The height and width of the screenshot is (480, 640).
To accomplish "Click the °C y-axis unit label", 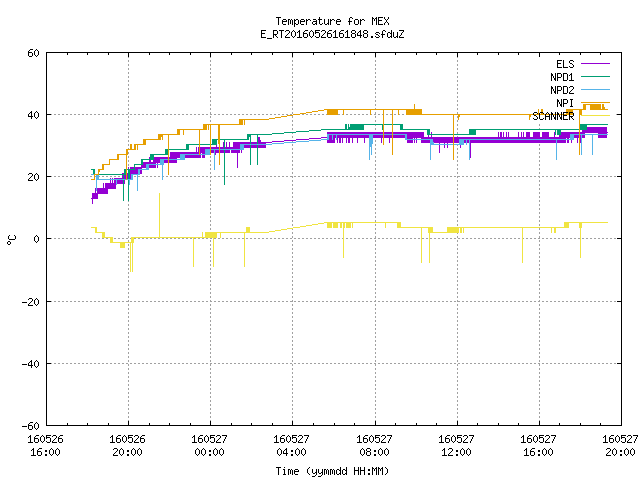I will [11, 240].
